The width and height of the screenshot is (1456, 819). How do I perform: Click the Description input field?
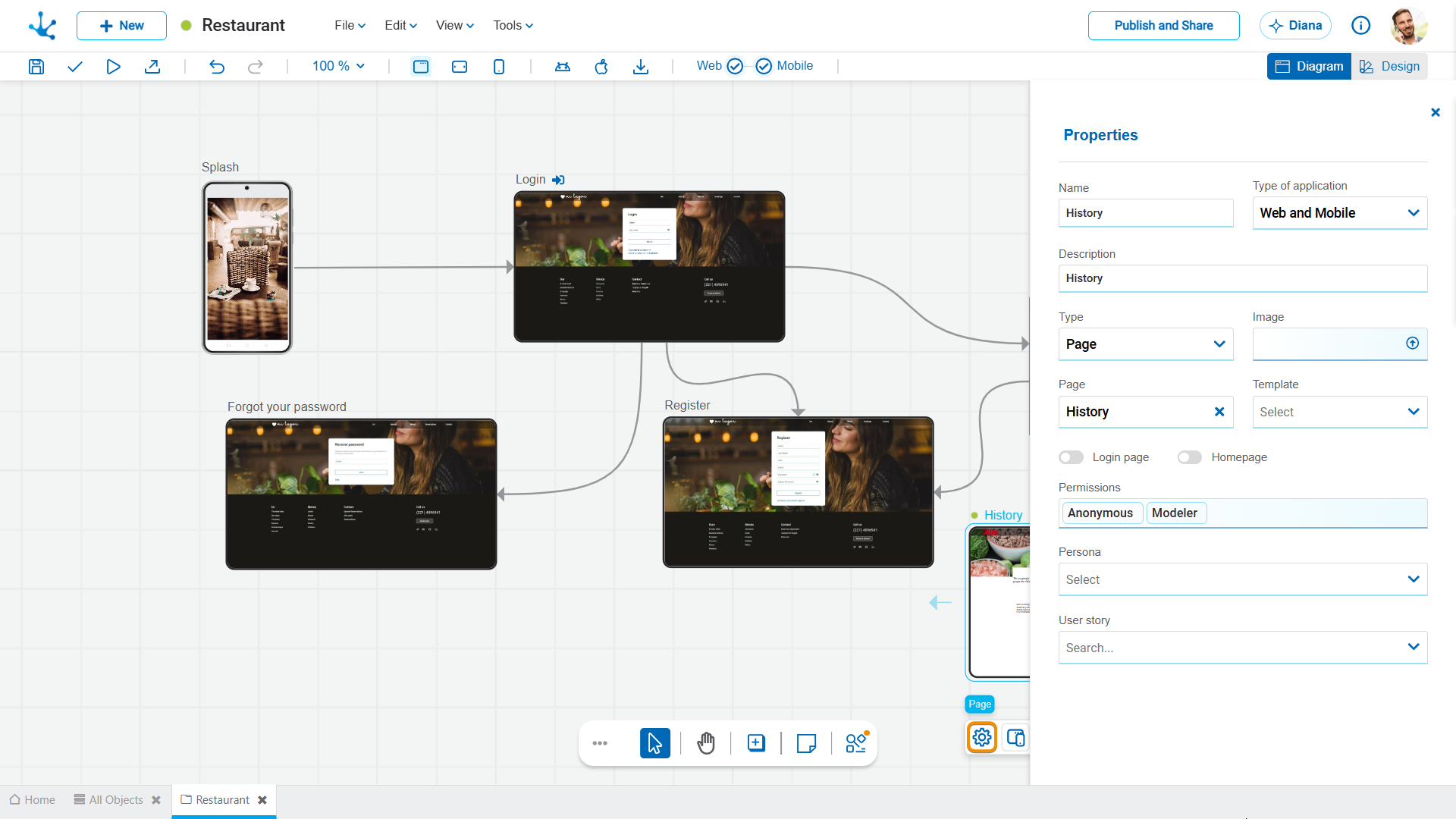click(x=1242, y=278)
